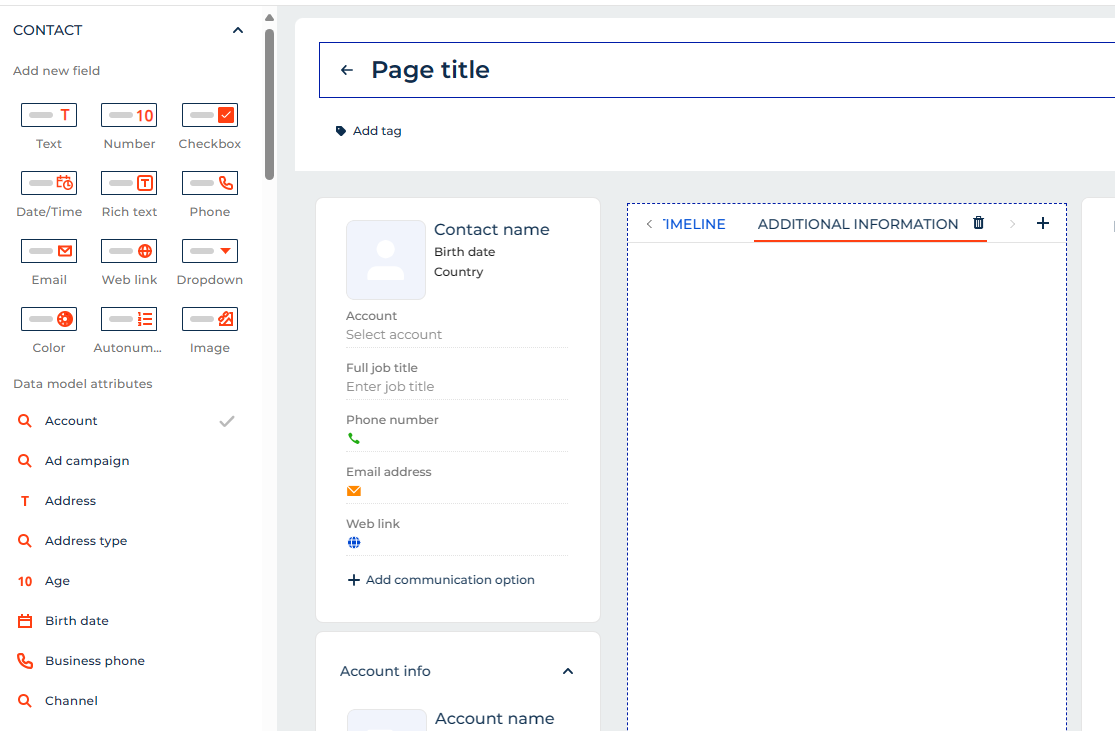Click the green phone icon under Phone number
This screenshot has height=731, width=1115.
click(x=353, y=439)
